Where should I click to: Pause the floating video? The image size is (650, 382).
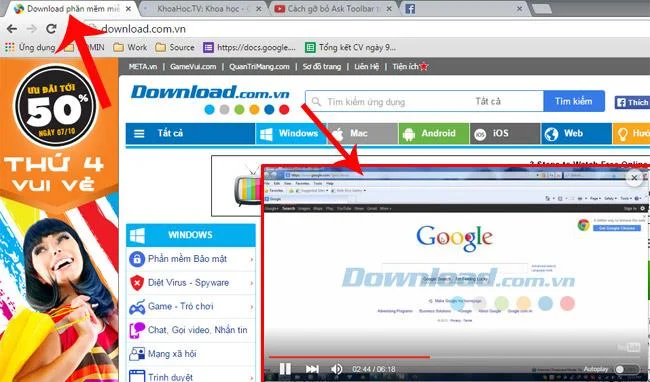click(285, 369)
